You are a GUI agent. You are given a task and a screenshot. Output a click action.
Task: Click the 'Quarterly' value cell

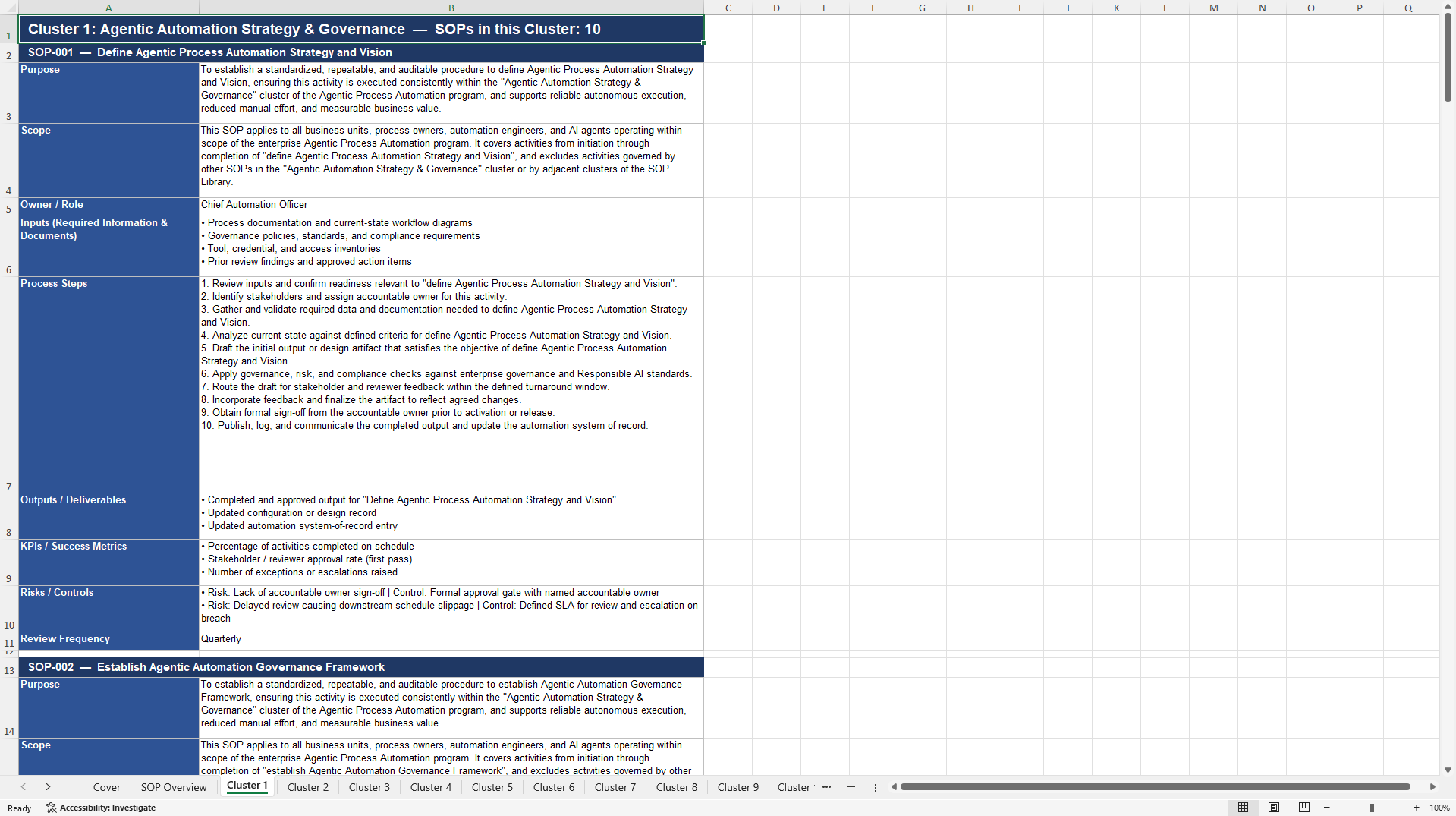tap(451, 641)
